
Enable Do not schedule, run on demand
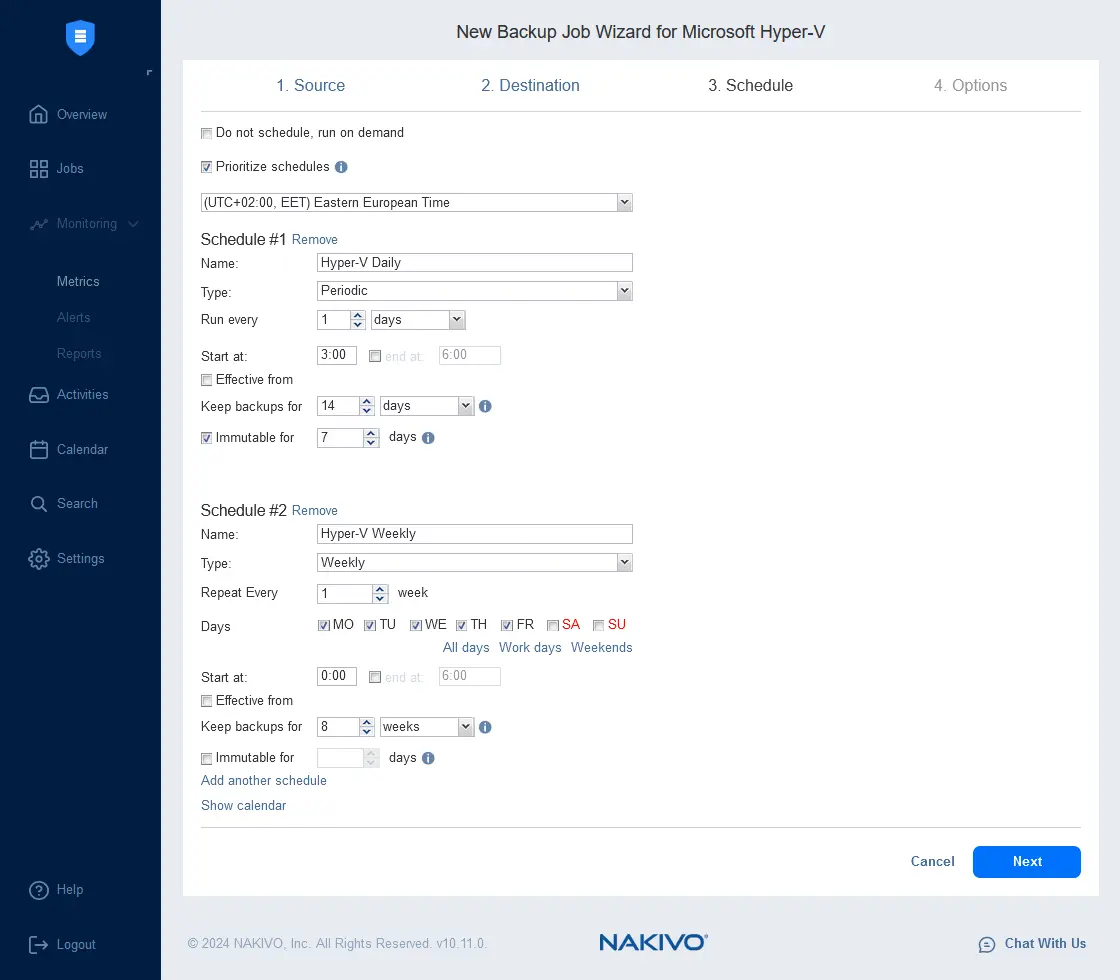click(206, 134)
